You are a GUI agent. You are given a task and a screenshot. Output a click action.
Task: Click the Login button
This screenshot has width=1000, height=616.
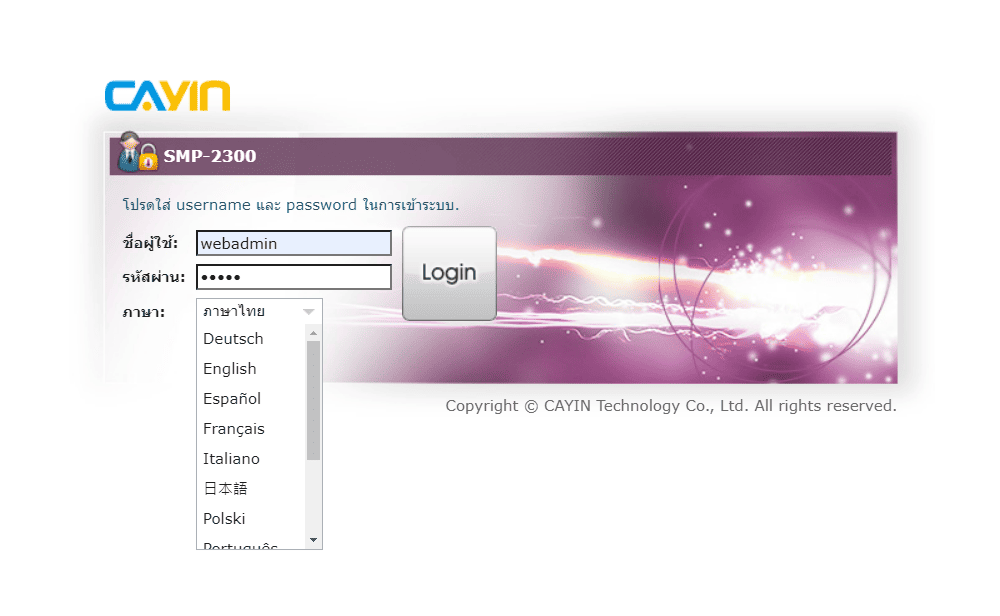[449, 274]
